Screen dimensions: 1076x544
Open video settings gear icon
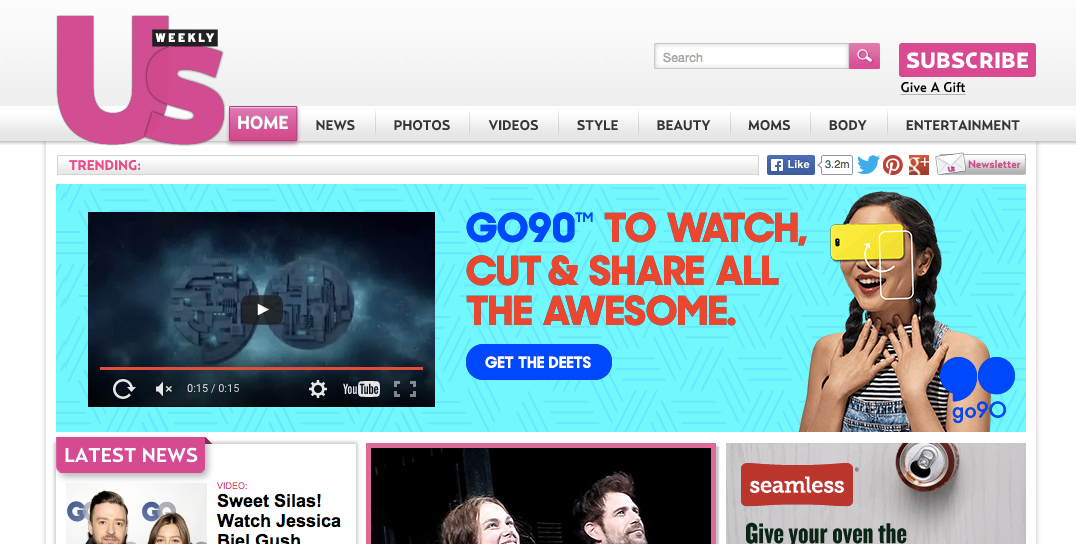pyautogui.click(x=318, y=389)
